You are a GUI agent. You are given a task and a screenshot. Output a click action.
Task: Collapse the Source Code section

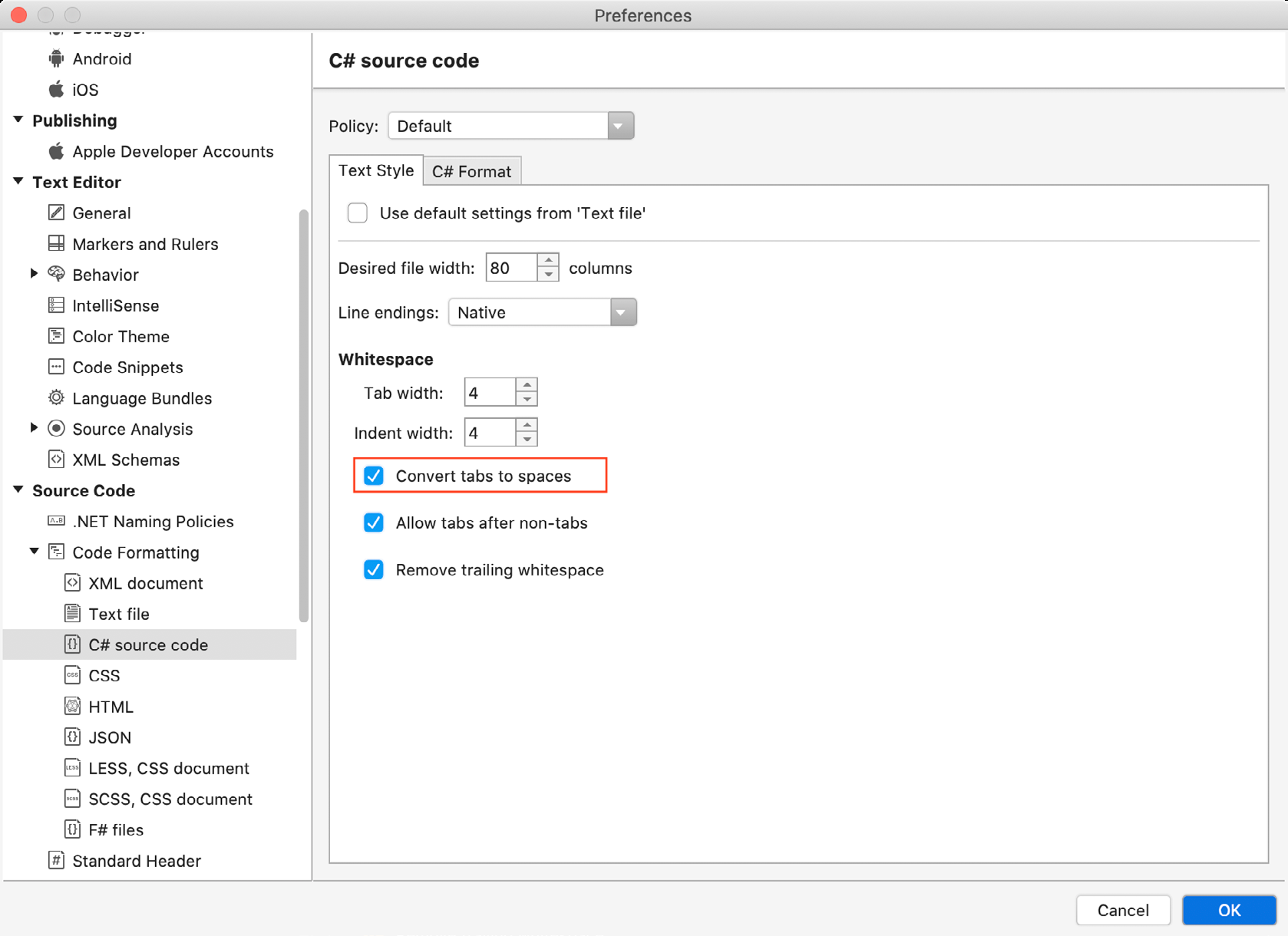[18, 489]
